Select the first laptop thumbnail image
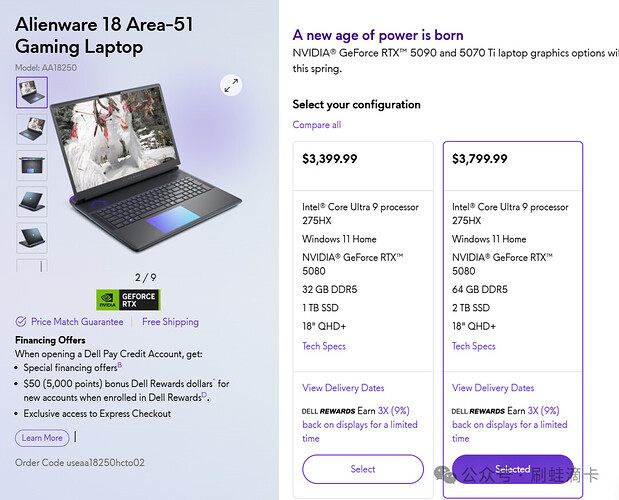 [31, 92]
